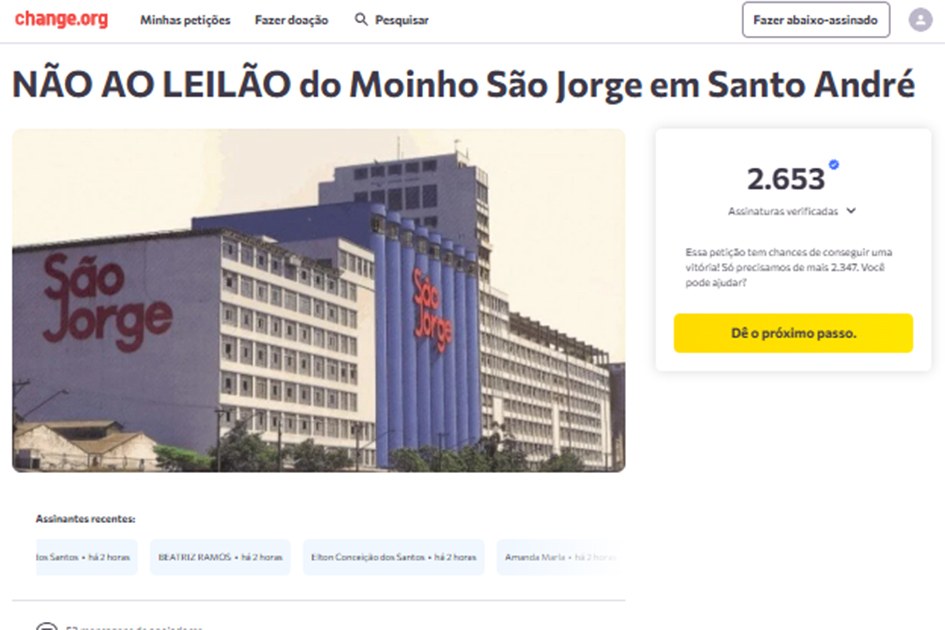Select the Amanda Maria signer chip
The height and width of the screenshot is (630, 945).
point(559,557)
